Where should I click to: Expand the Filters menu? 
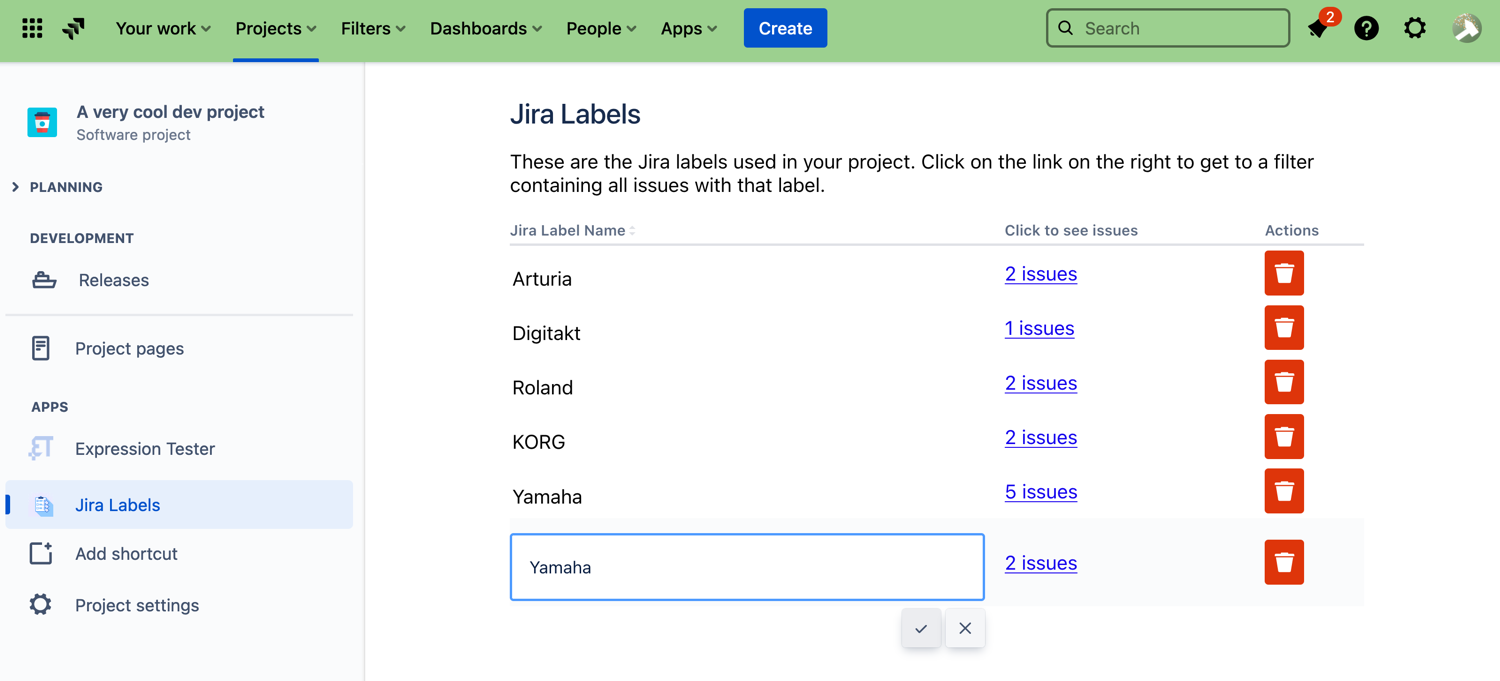pyautogui.click(x=373, y=28)
